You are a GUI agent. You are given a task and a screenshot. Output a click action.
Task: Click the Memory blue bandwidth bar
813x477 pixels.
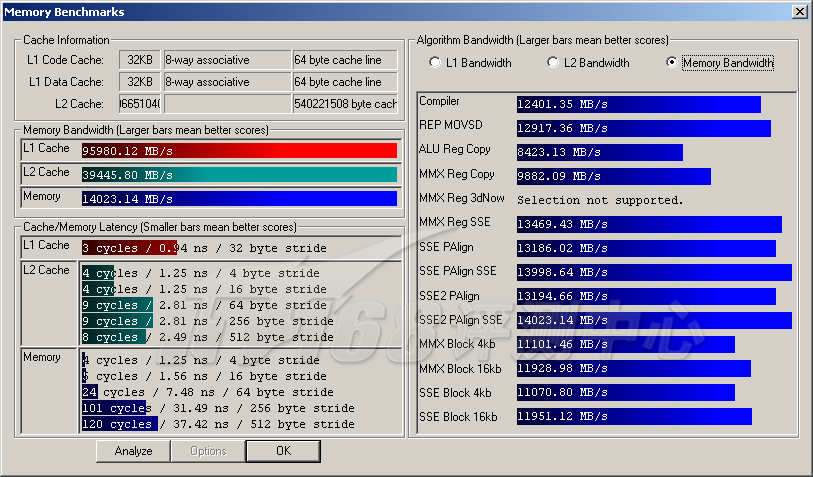click(x=238, y=199)
